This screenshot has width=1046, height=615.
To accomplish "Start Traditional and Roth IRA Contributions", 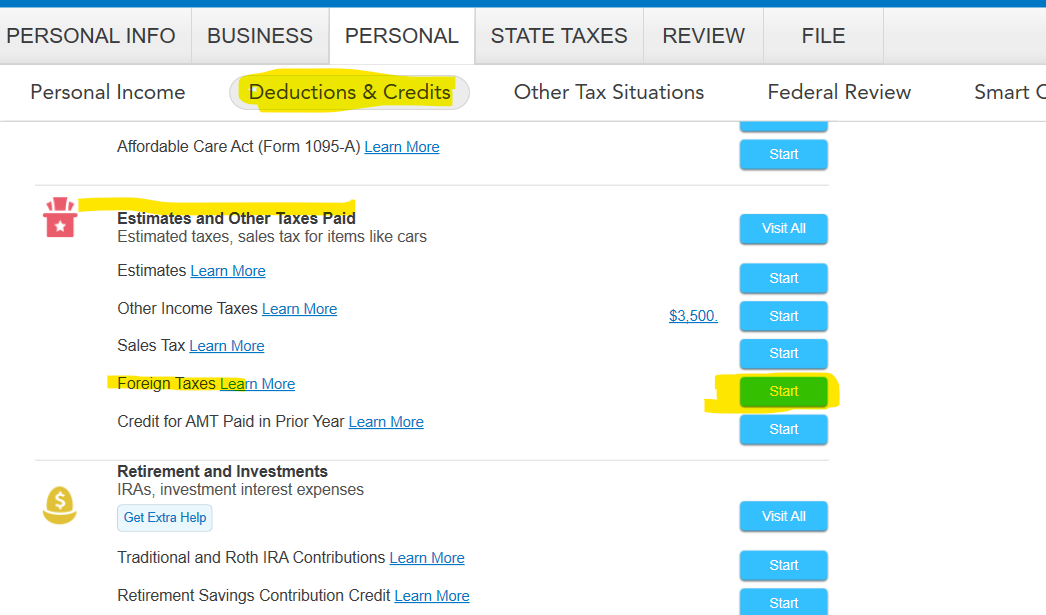I will pos(784,565).
